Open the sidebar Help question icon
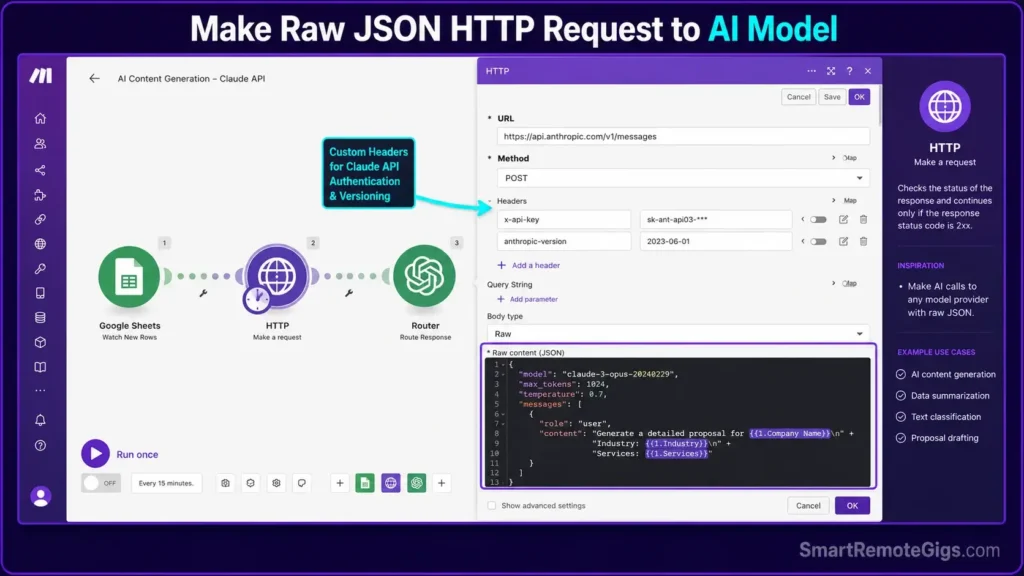The image size is (1024, 576). pos(40,446)
